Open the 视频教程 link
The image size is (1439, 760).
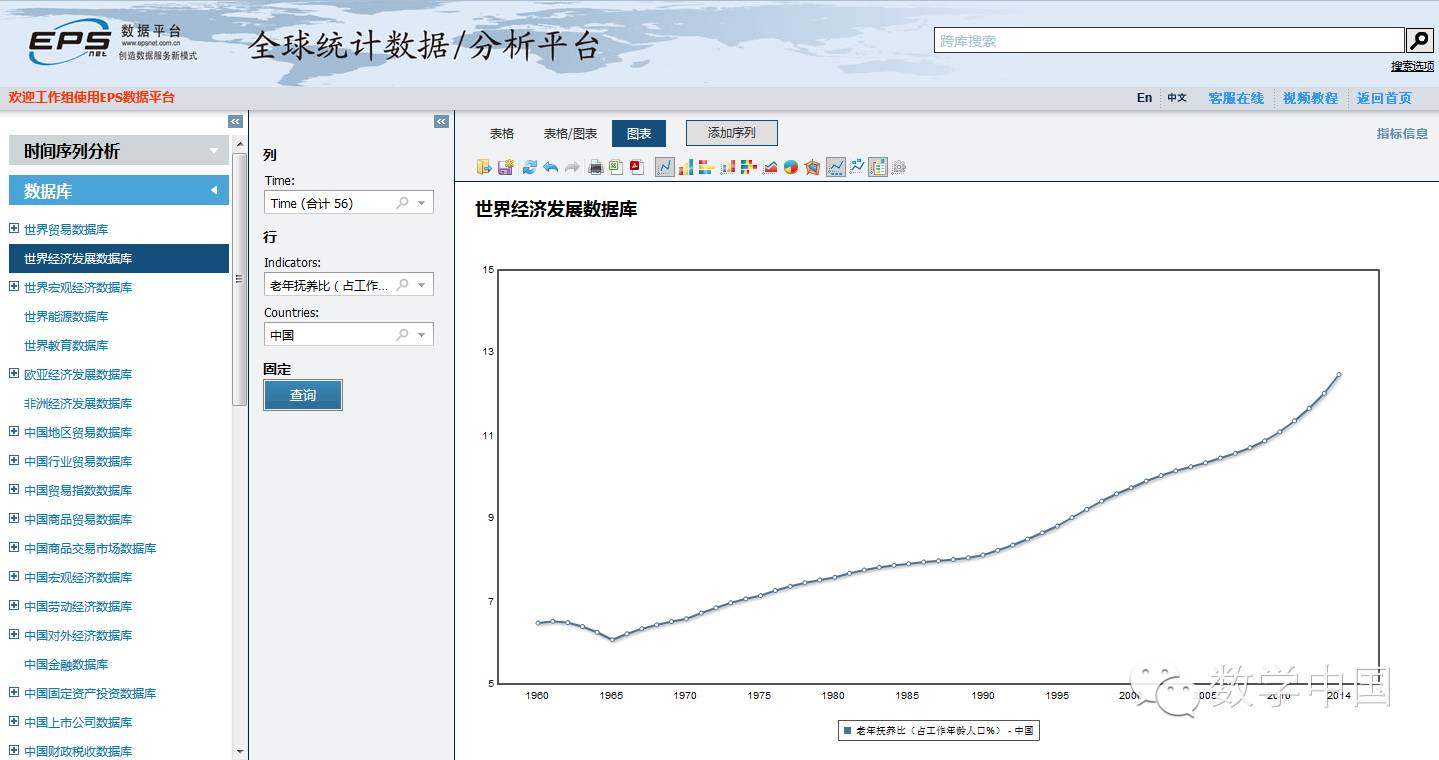(x=1310, y=98)
